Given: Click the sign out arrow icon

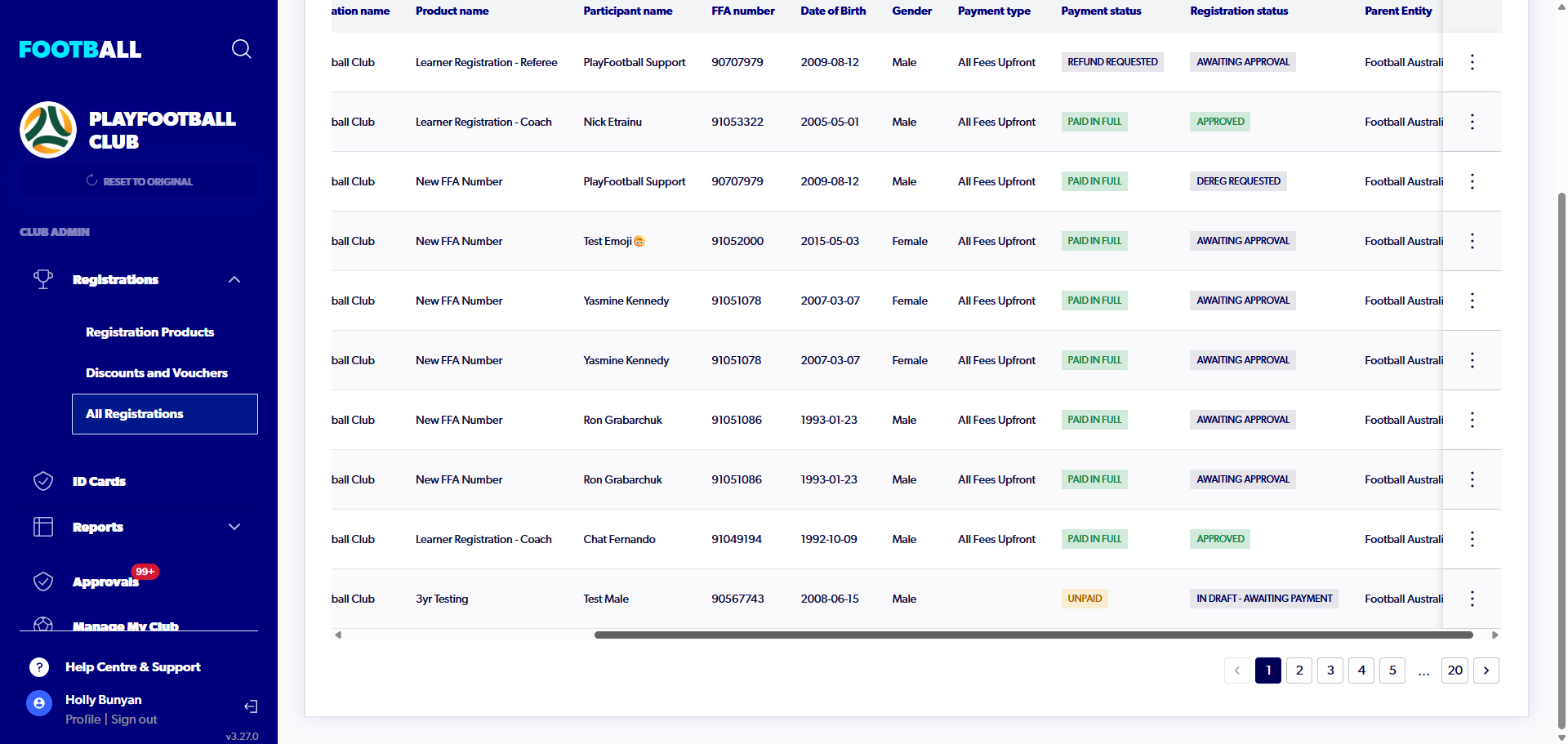Looking at the screenshot, I should [x=251, y=706].
